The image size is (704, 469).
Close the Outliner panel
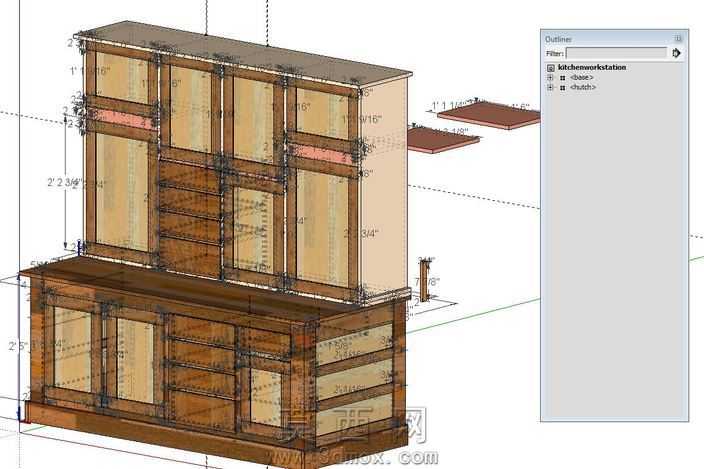pos(678,39)
